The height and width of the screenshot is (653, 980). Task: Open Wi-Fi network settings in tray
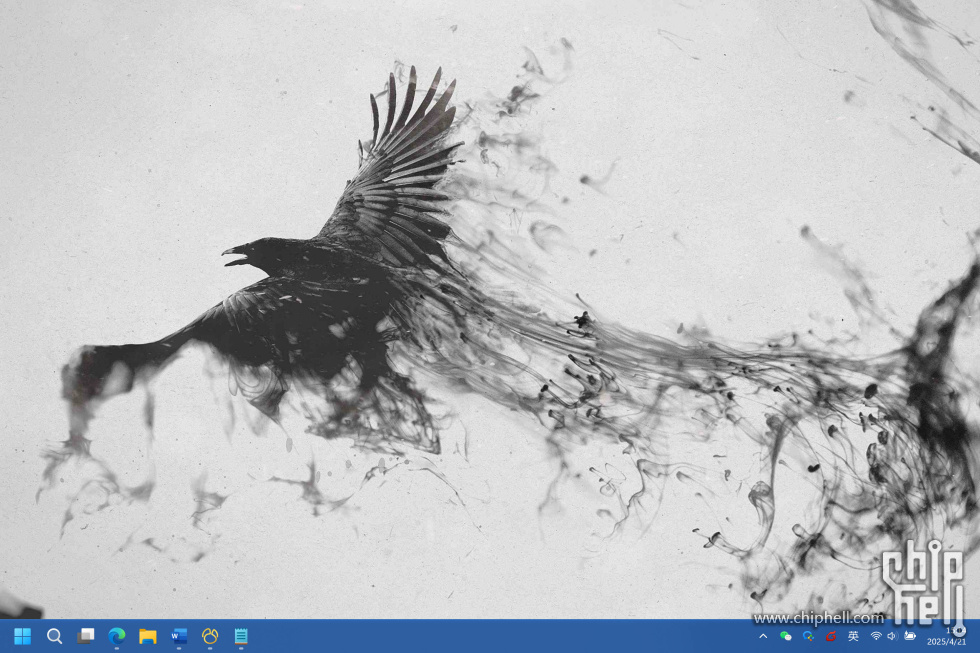(876, 636)
